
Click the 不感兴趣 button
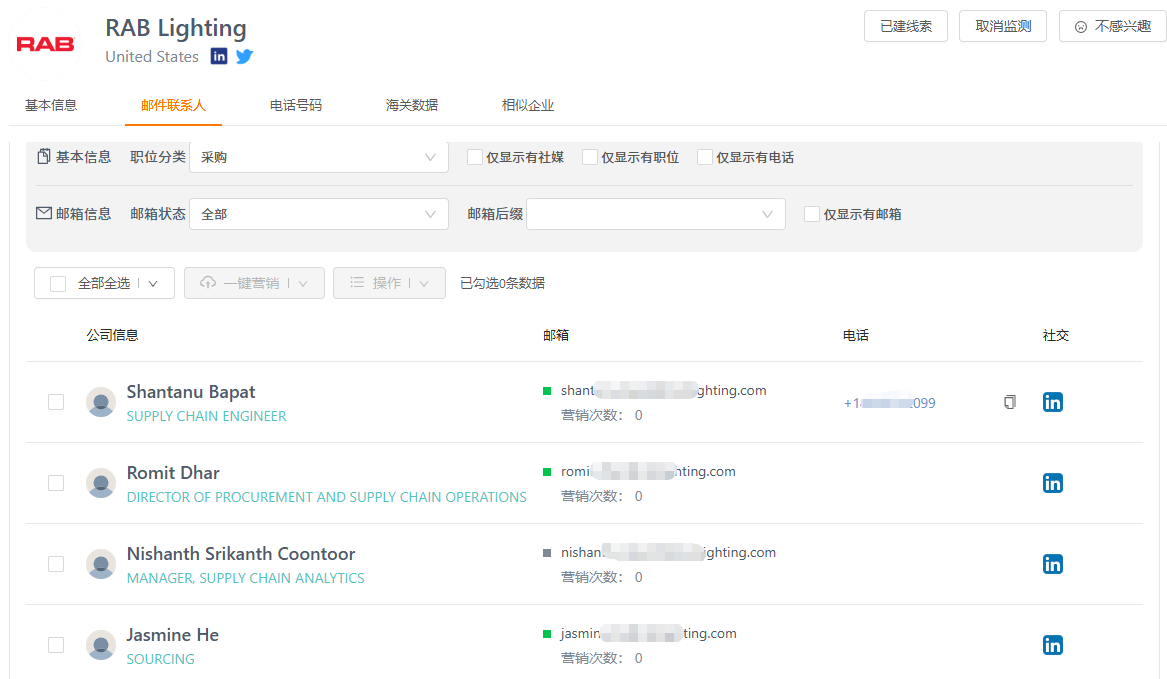[1113, 26]
